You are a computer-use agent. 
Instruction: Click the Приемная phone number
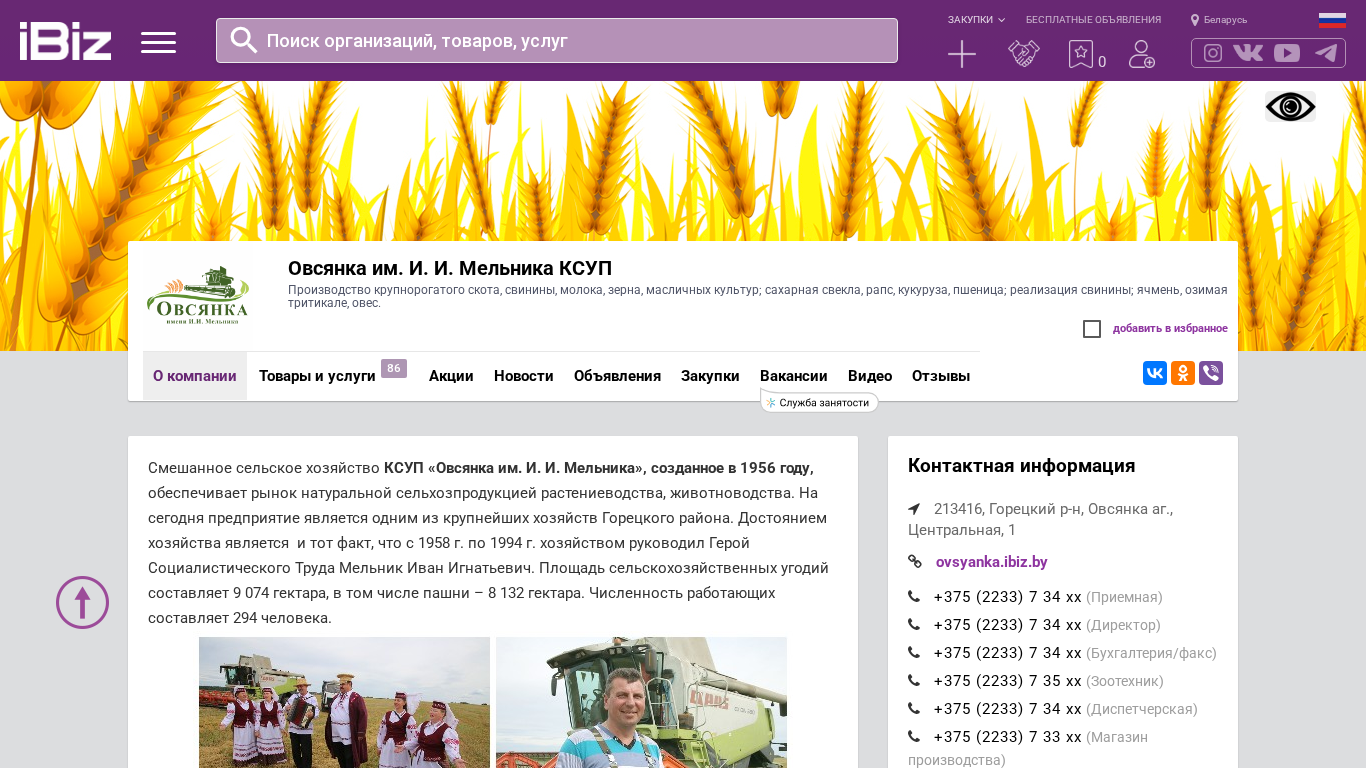pyautogui.click(x=1008, y=597)
